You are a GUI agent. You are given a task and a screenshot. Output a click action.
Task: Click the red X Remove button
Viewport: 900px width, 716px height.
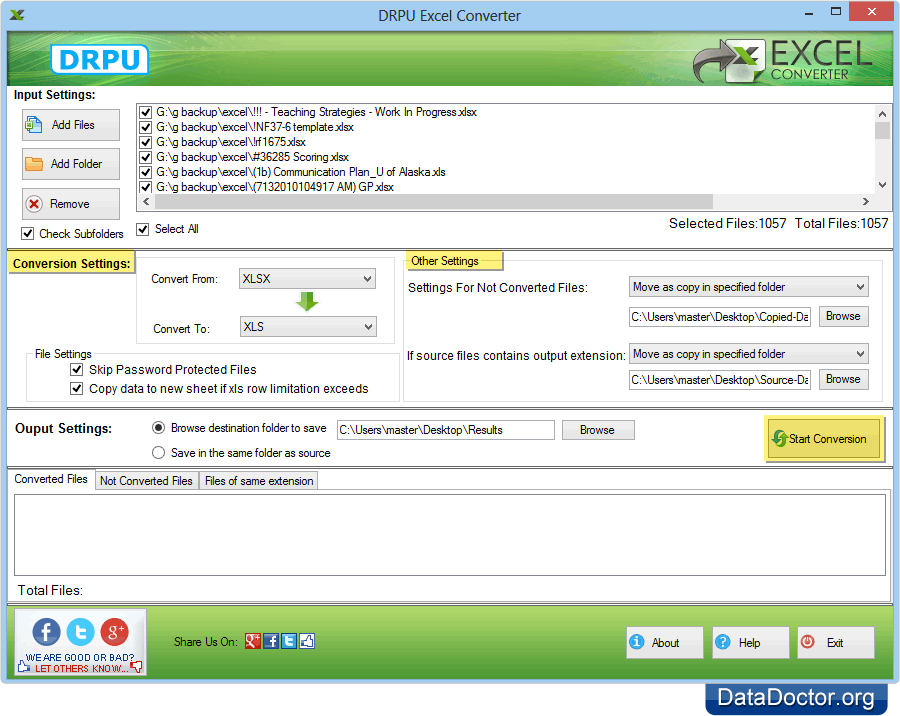[71, 204]
